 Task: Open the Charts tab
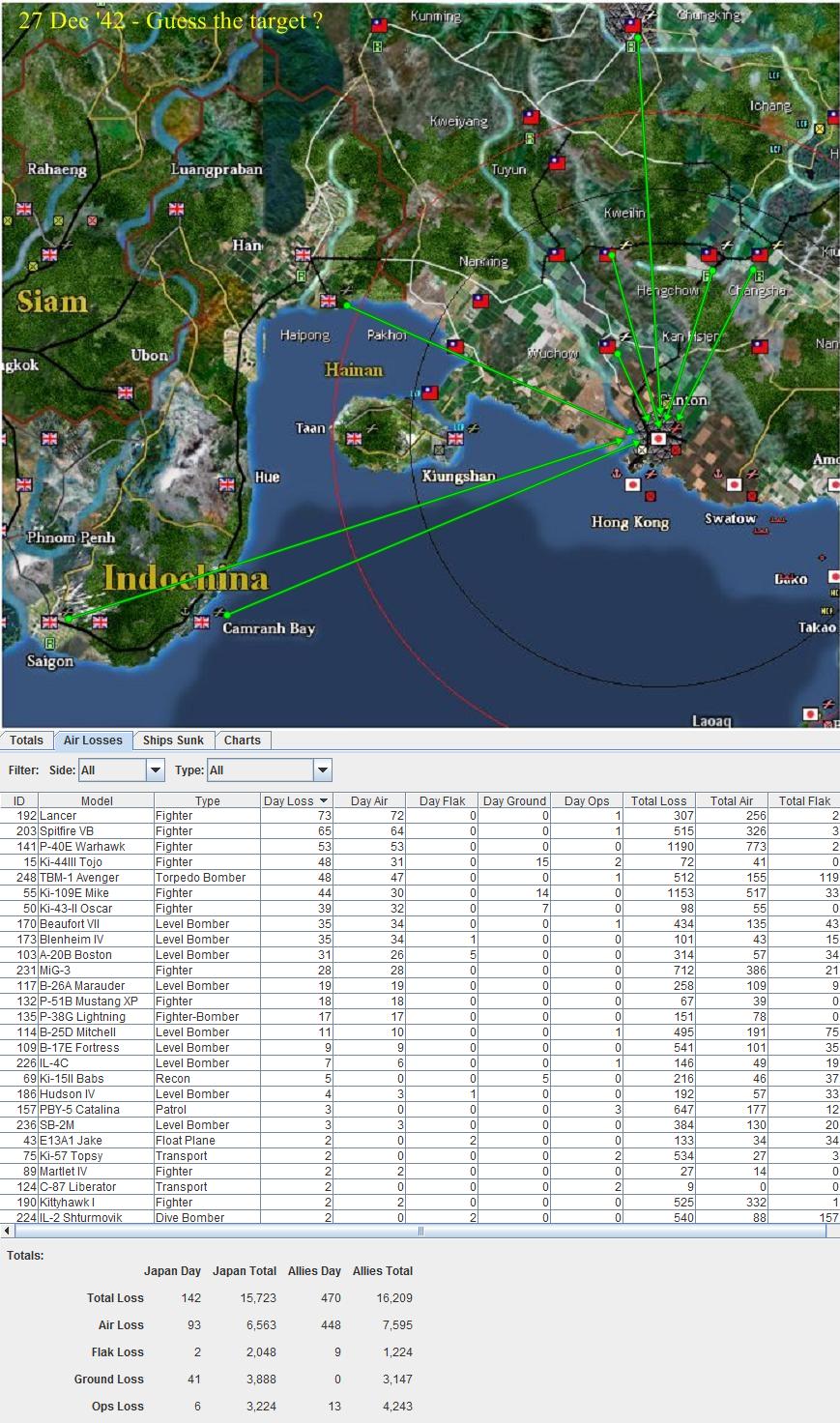243,741
